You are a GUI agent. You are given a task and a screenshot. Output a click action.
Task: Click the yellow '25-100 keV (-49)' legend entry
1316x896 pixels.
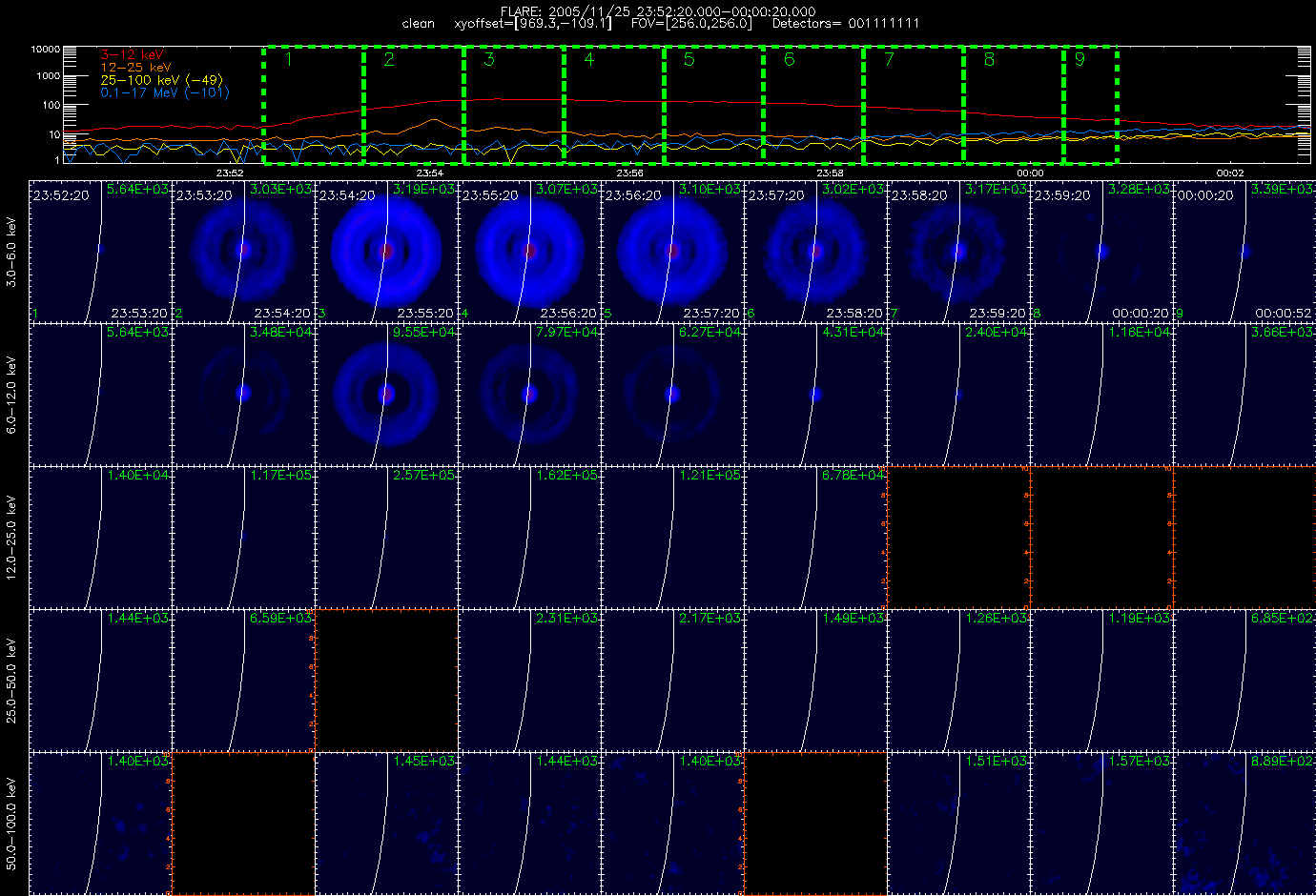pos(161,80)
